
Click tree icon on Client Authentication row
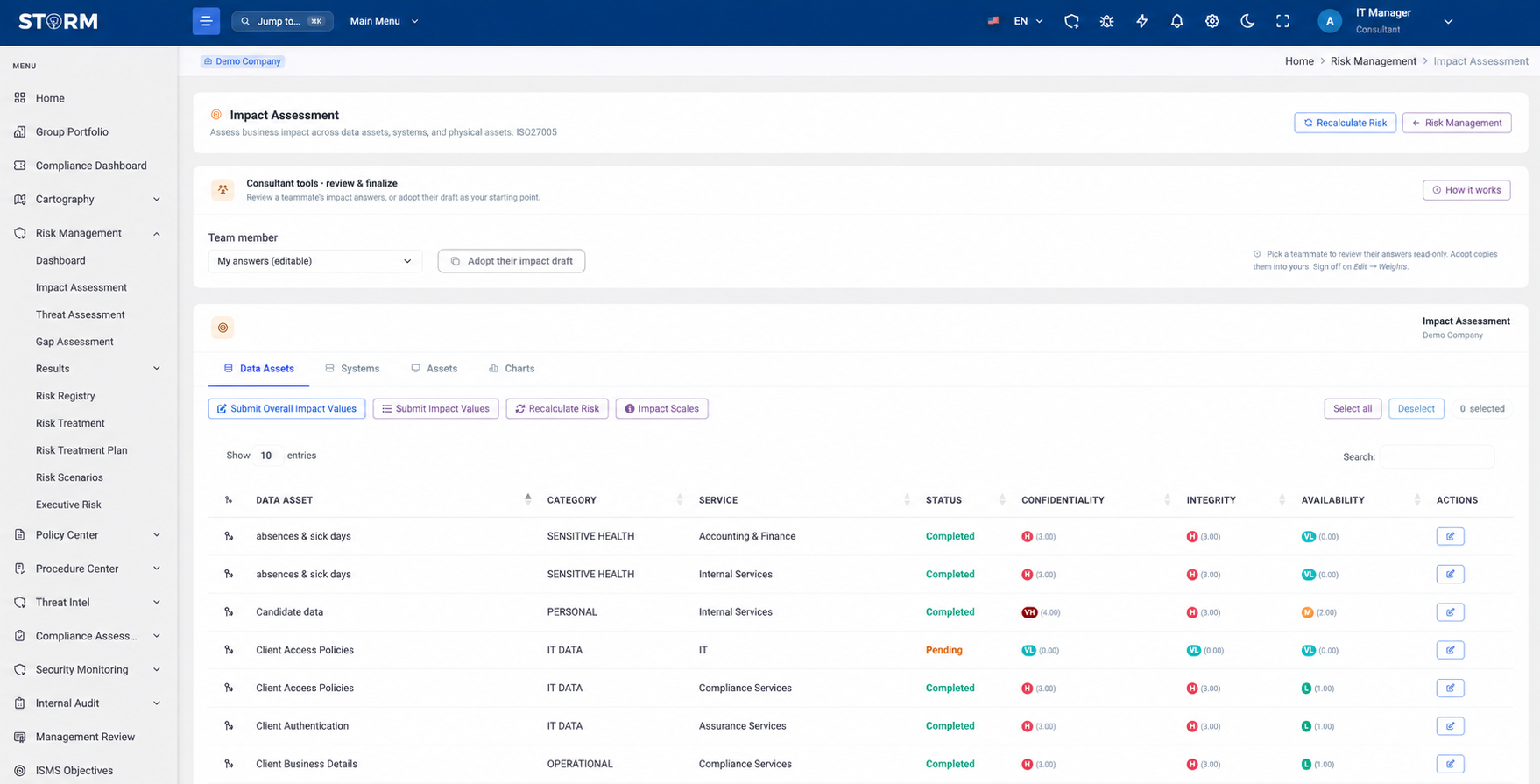tap(229, 726)
